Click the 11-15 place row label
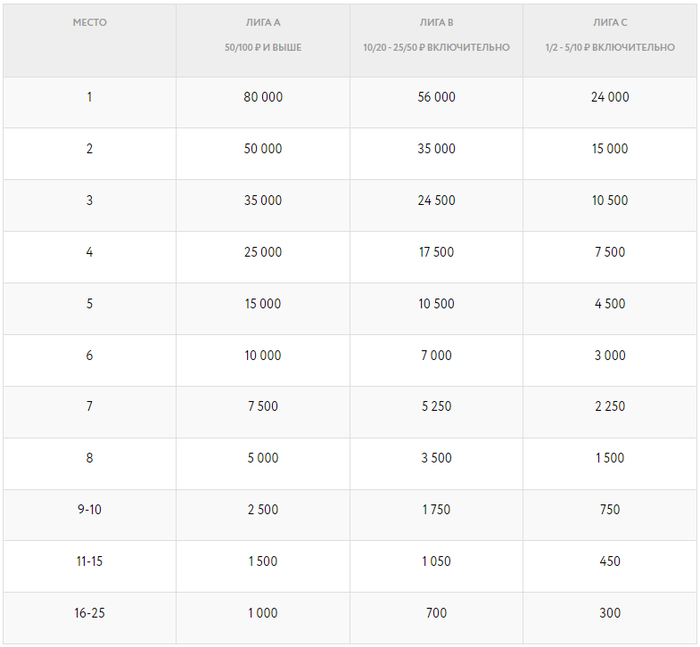700x647 pixels. tap(89, 561)
